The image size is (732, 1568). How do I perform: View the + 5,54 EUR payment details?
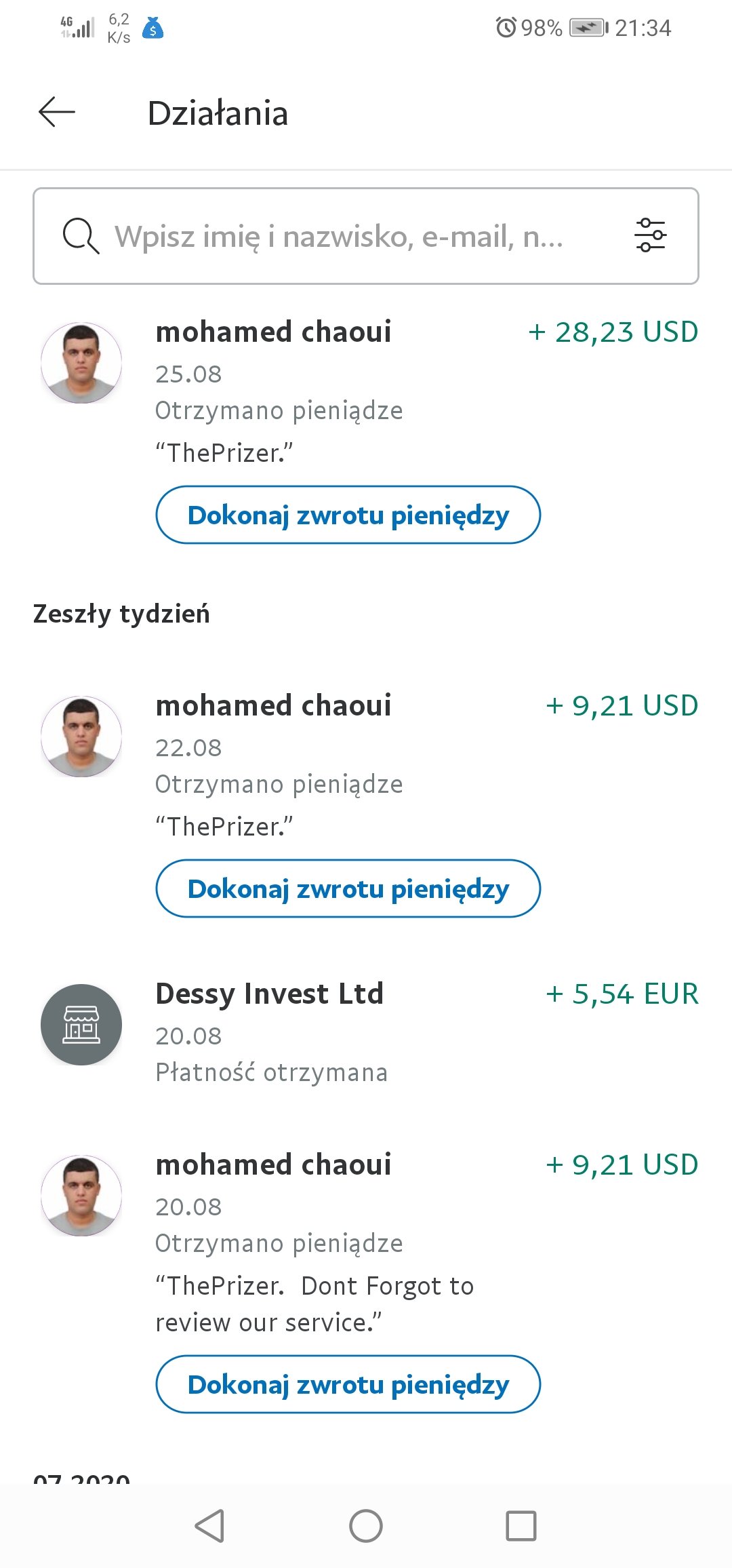pyautogui.click(x=622, y=994)
